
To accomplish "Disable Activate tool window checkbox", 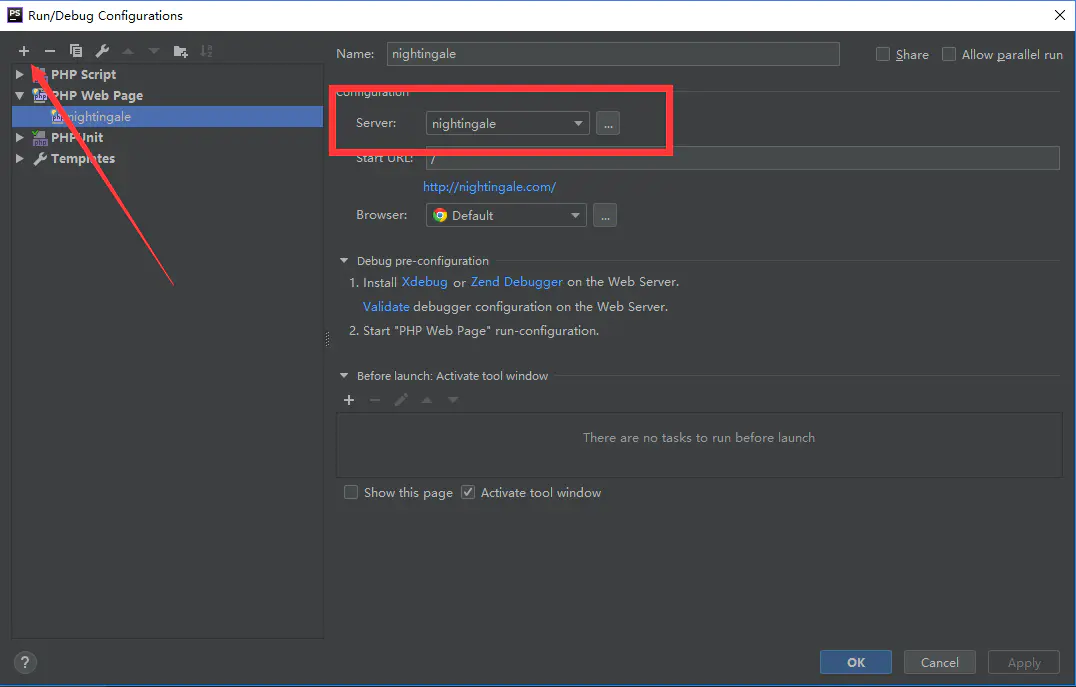I will [x=467, y=492].
